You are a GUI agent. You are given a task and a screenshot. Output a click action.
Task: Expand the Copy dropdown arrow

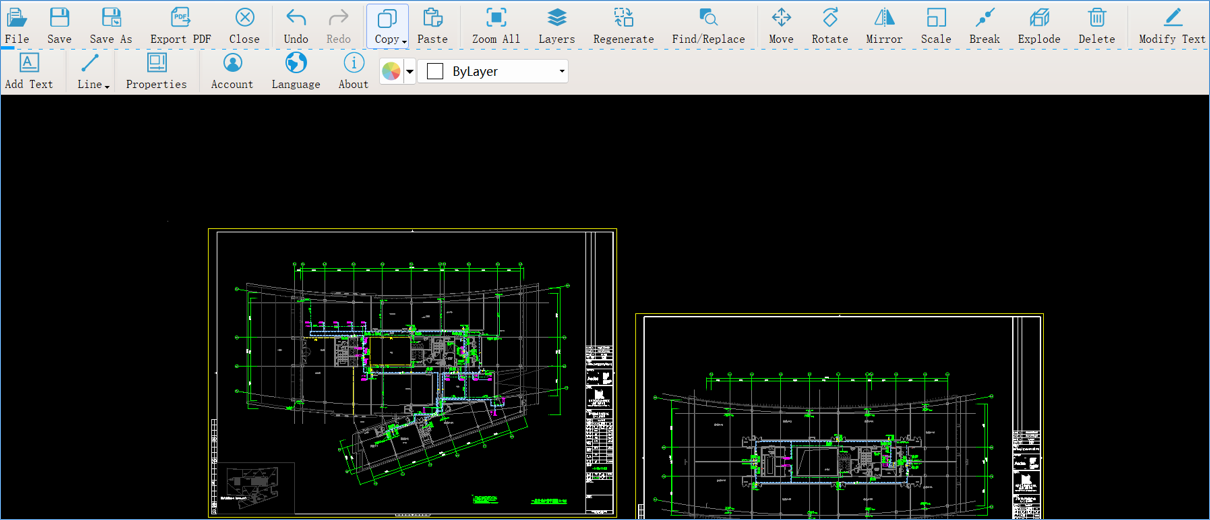(404, 41)
